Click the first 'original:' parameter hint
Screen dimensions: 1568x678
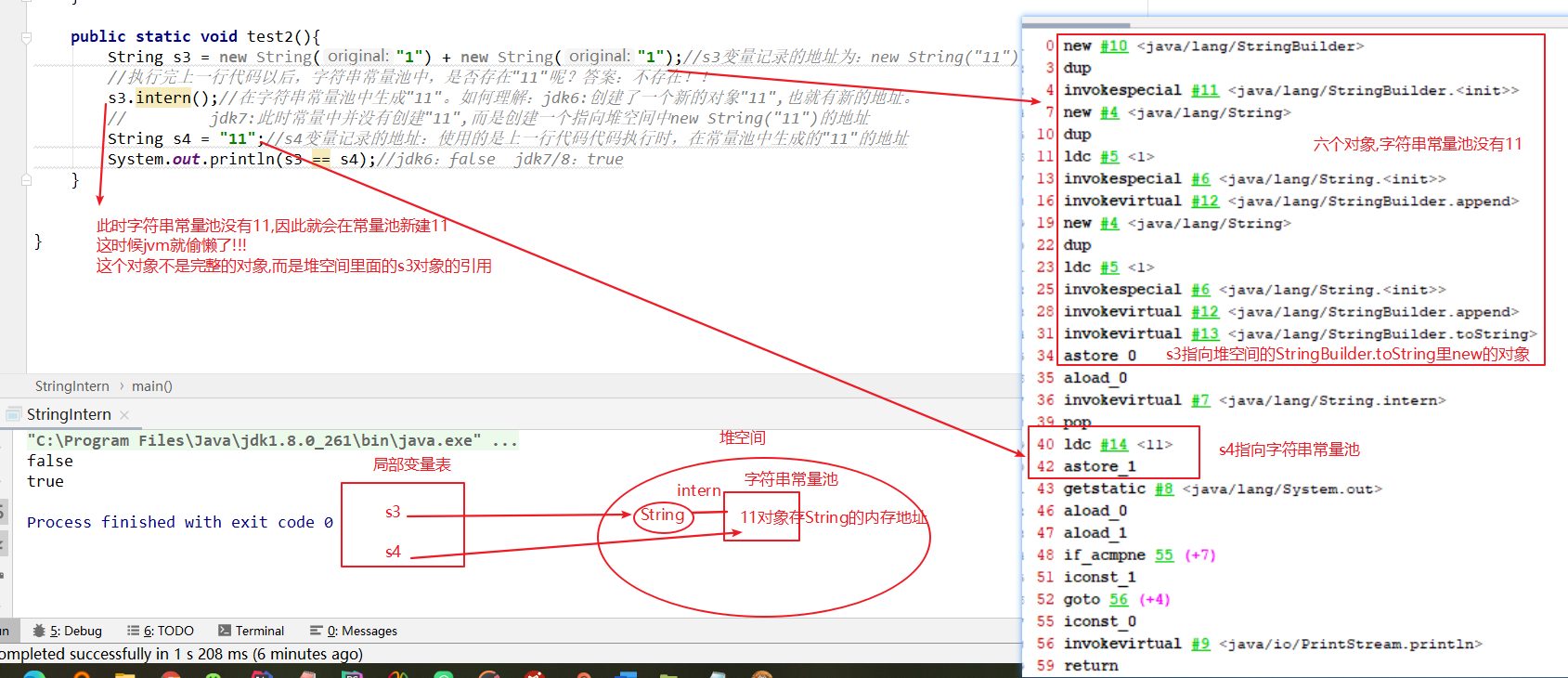pos(357,57)
